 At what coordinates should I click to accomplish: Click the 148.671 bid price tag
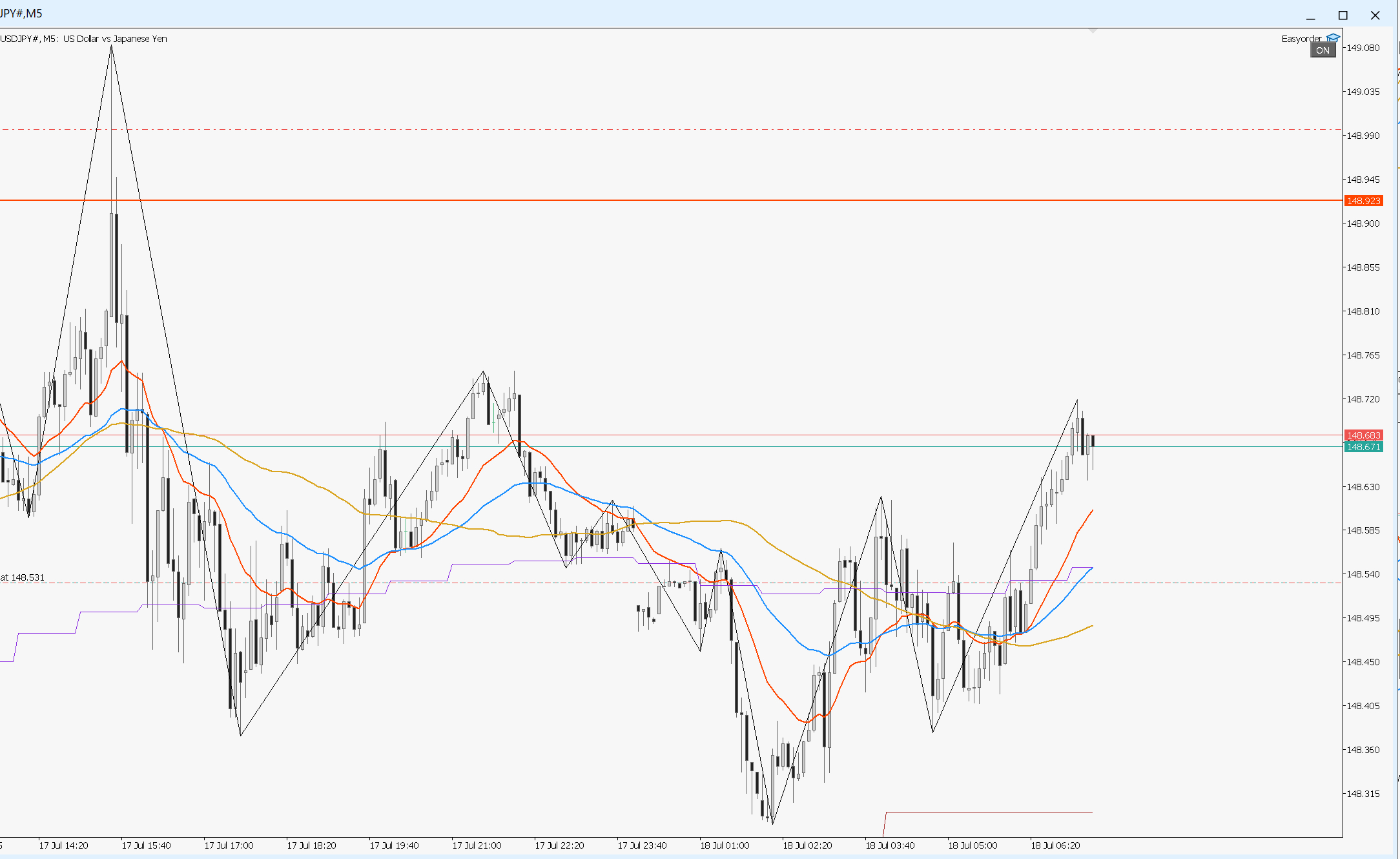pyautogui.click(x=1363, y=447)
